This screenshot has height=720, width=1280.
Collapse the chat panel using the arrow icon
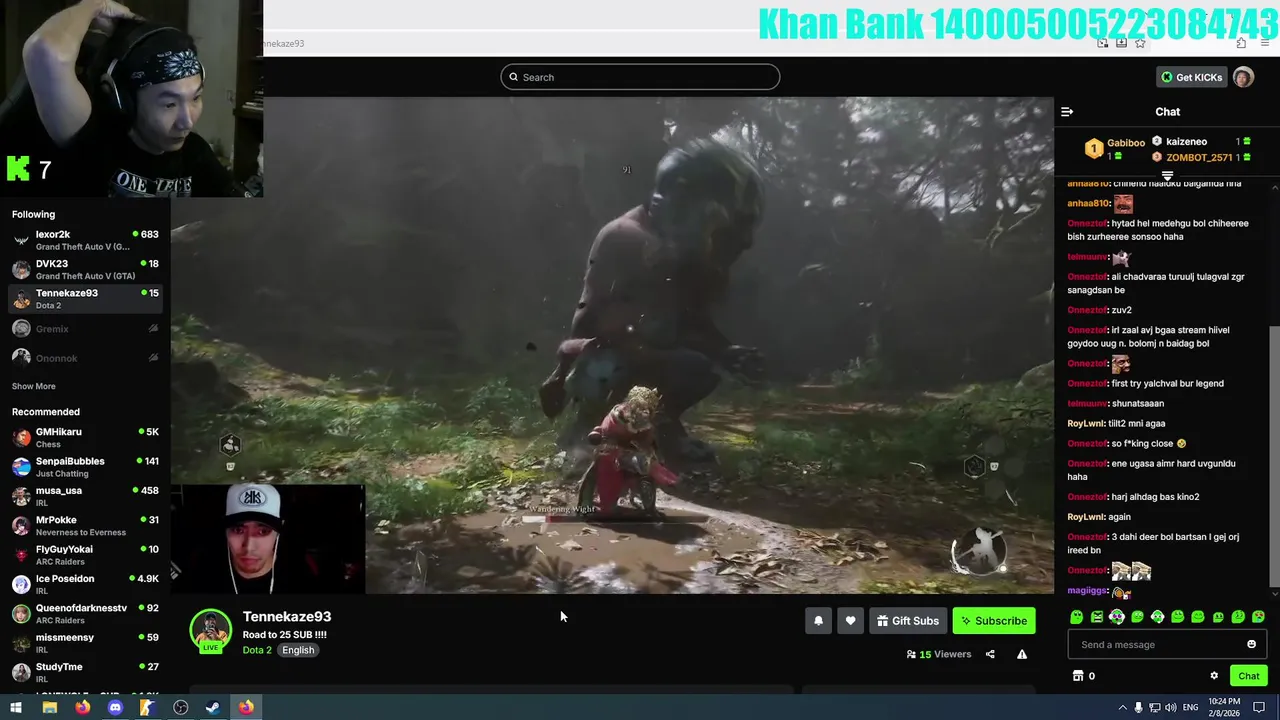point(1067,112)
